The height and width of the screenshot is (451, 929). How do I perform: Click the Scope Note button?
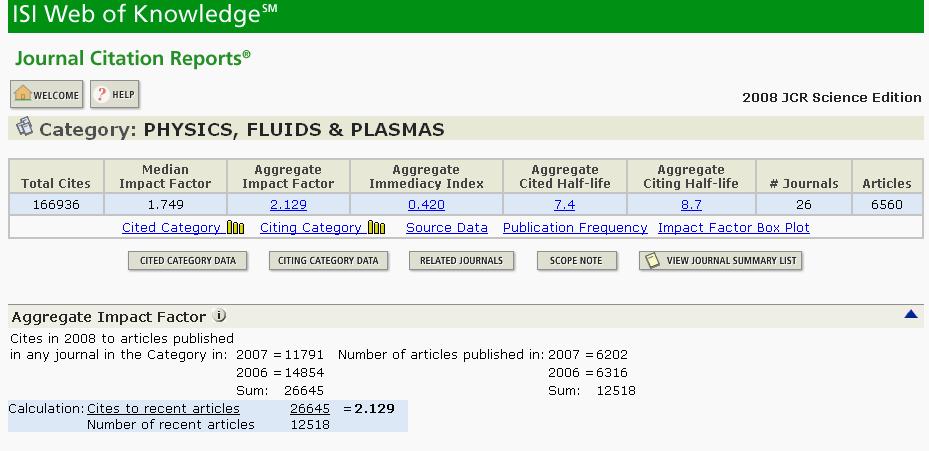tap(576, 261)
